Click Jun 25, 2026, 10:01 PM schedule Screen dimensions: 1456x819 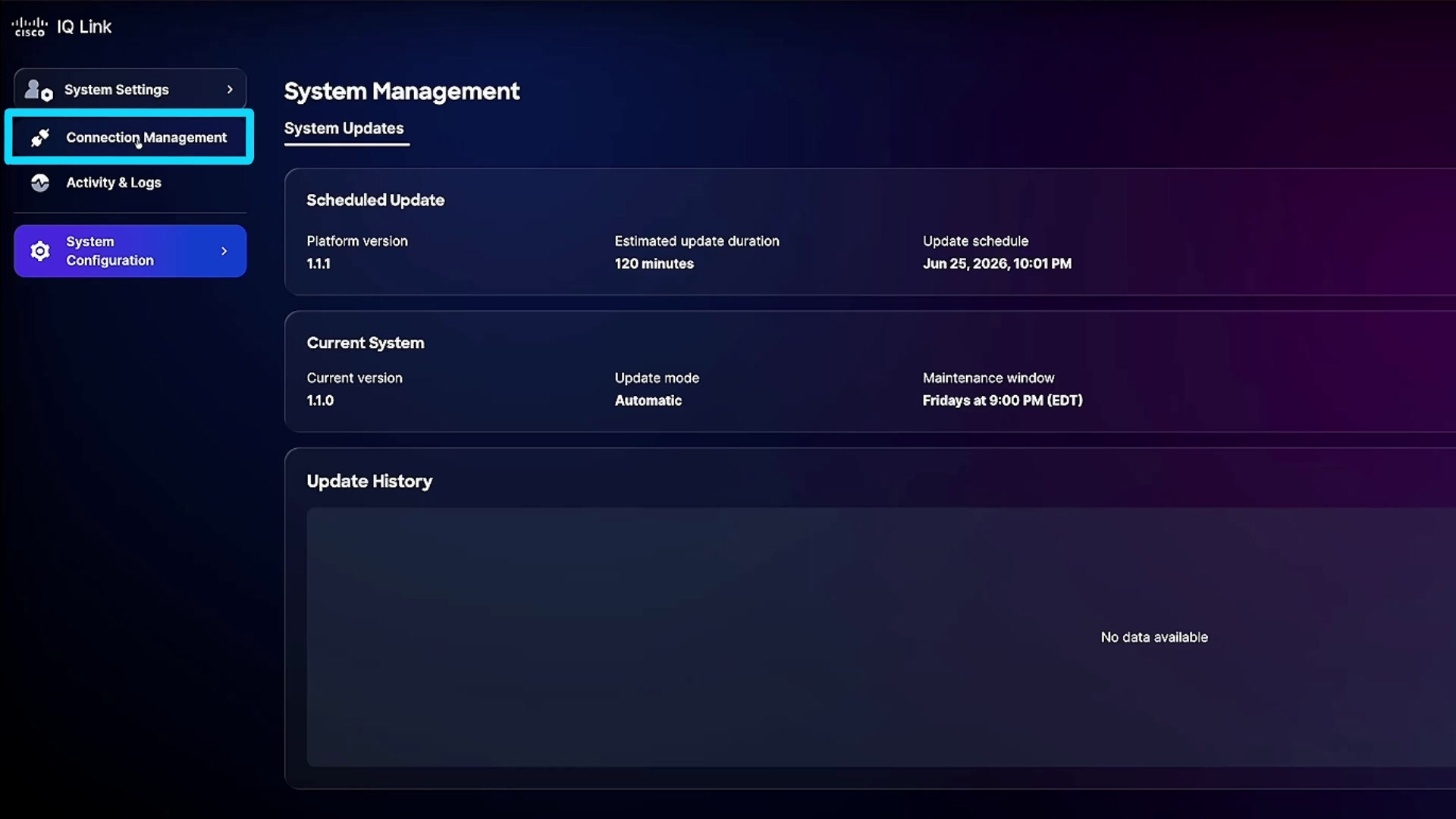point(997,264)
